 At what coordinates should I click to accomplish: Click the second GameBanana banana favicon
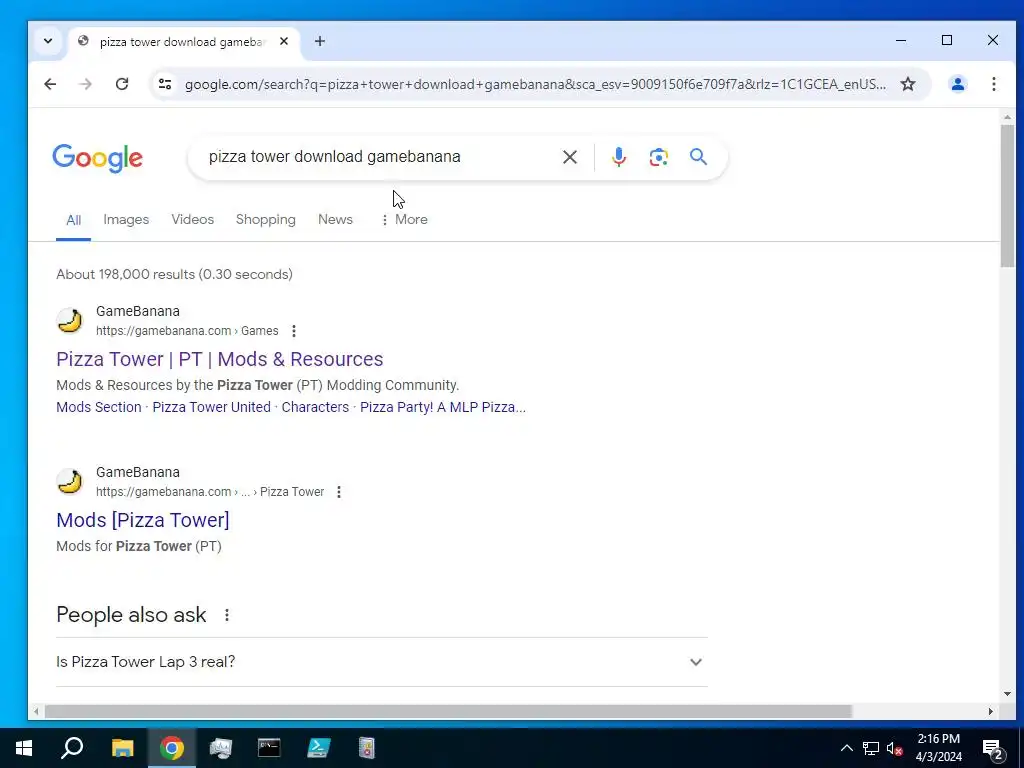coord(70,482)
